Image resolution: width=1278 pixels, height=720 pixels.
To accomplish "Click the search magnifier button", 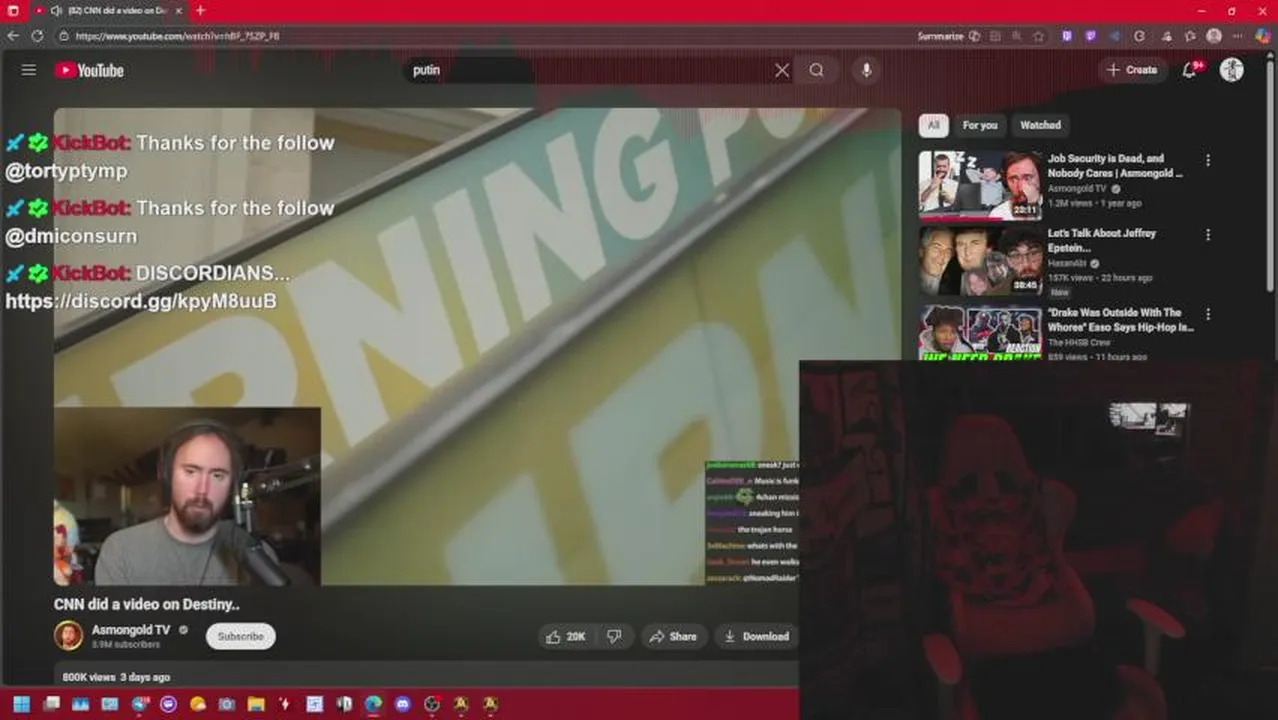I will (817, 70).
